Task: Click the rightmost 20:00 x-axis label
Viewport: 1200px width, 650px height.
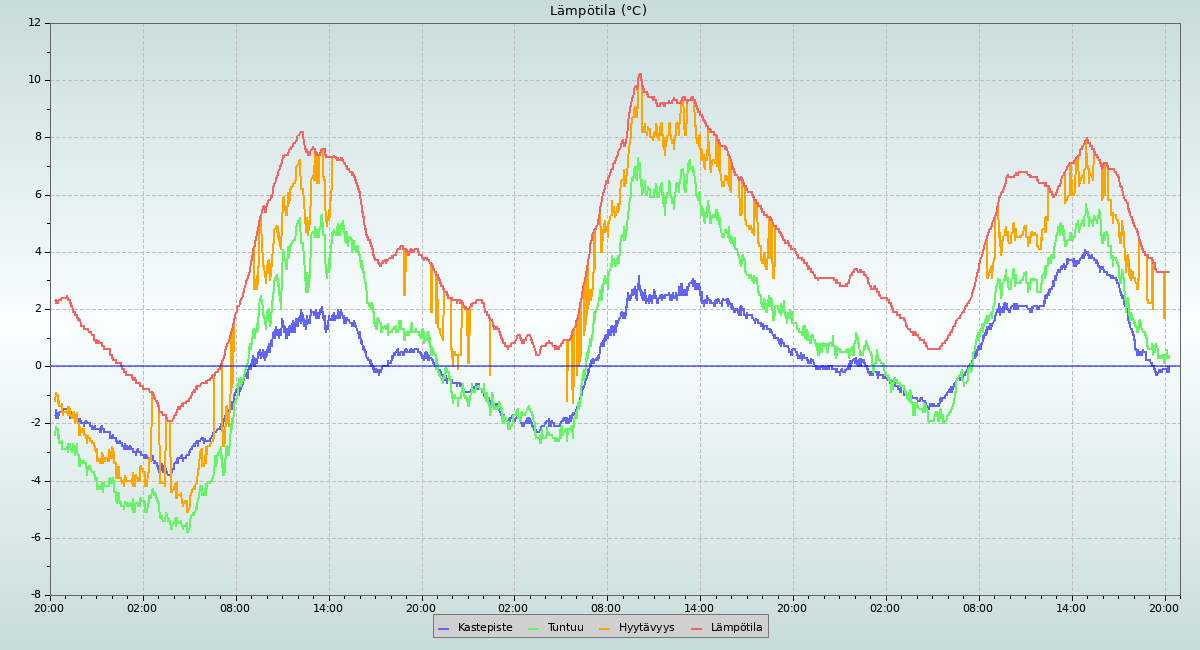Action: pyautogui.click(x=1165, y=607)
